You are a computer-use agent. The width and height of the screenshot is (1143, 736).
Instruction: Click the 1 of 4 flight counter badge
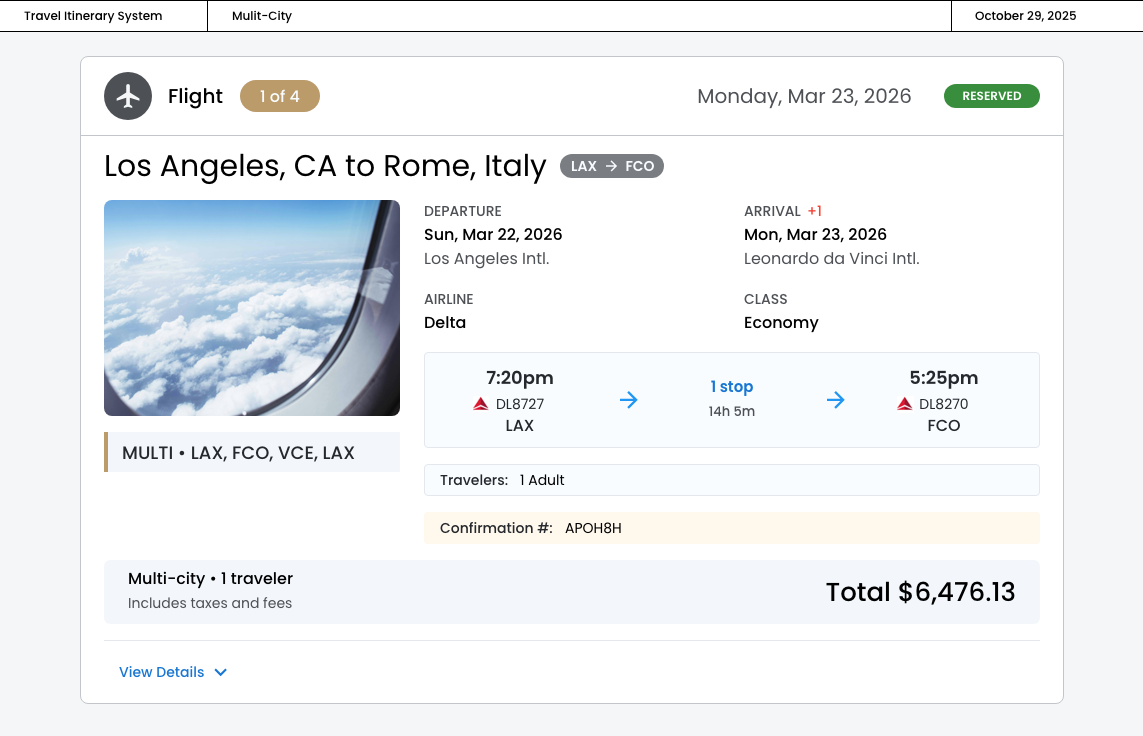coord(280,96)
